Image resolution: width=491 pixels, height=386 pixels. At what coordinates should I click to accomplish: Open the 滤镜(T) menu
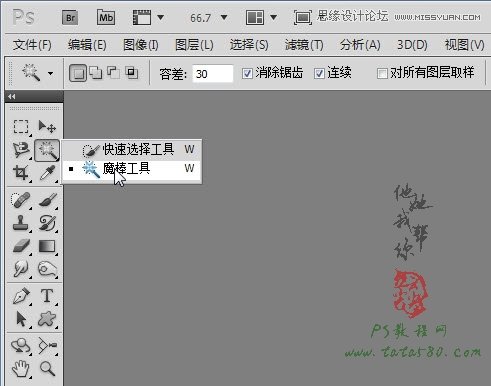tap(304, 45)
